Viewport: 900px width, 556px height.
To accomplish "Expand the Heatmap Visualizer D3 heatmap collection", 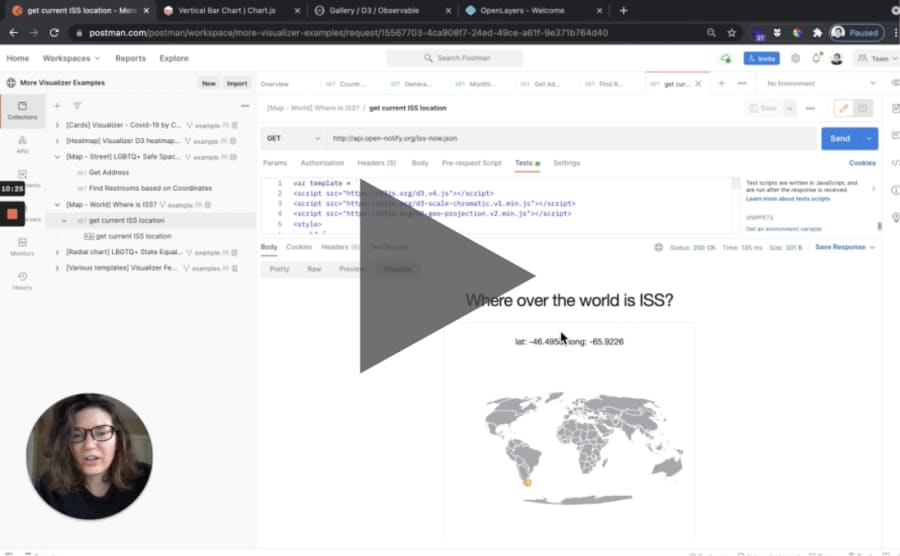I will click(x=57, y=141).
